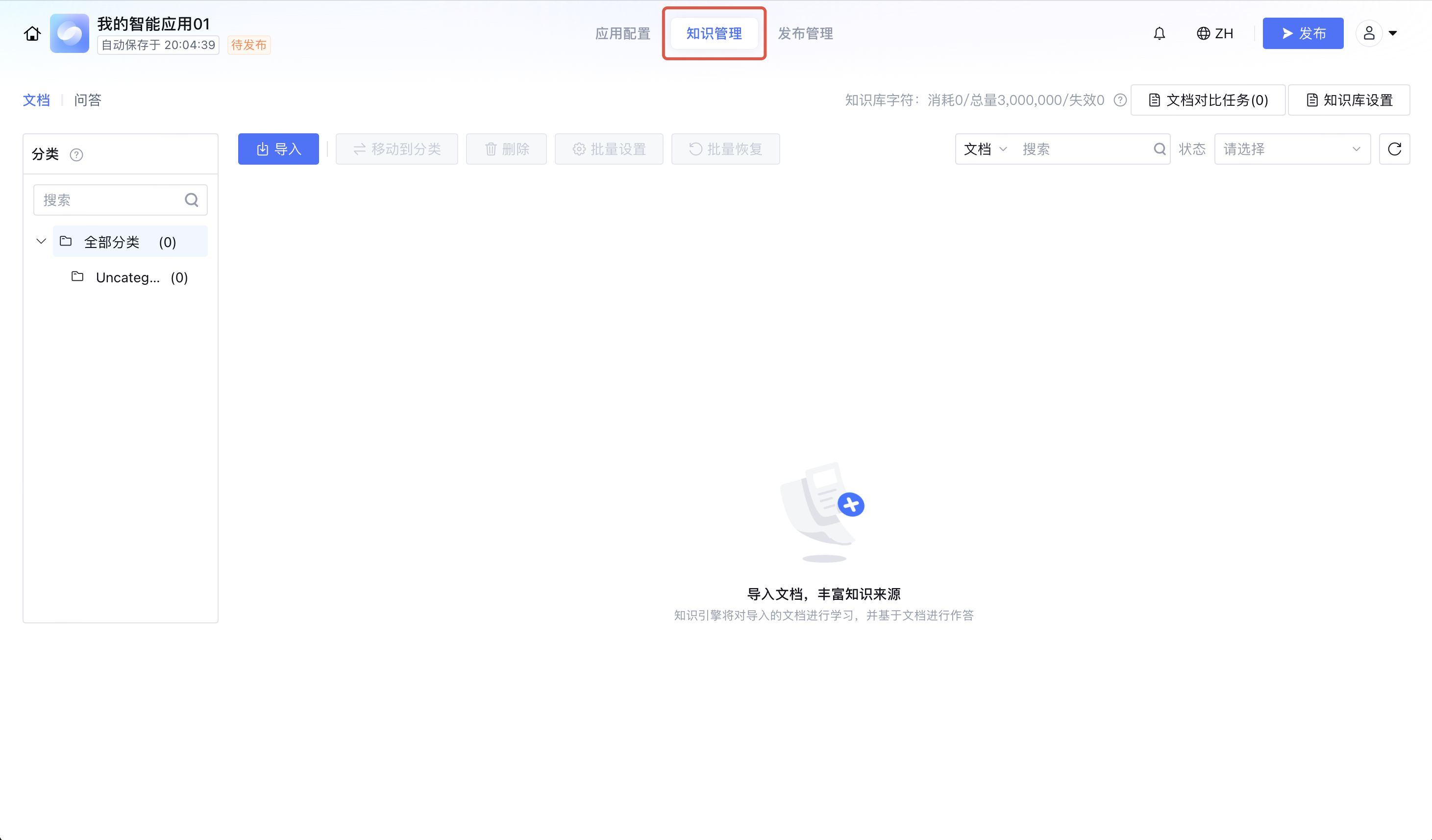Collapse the 全部分类 tree node

tap(41, 242)
